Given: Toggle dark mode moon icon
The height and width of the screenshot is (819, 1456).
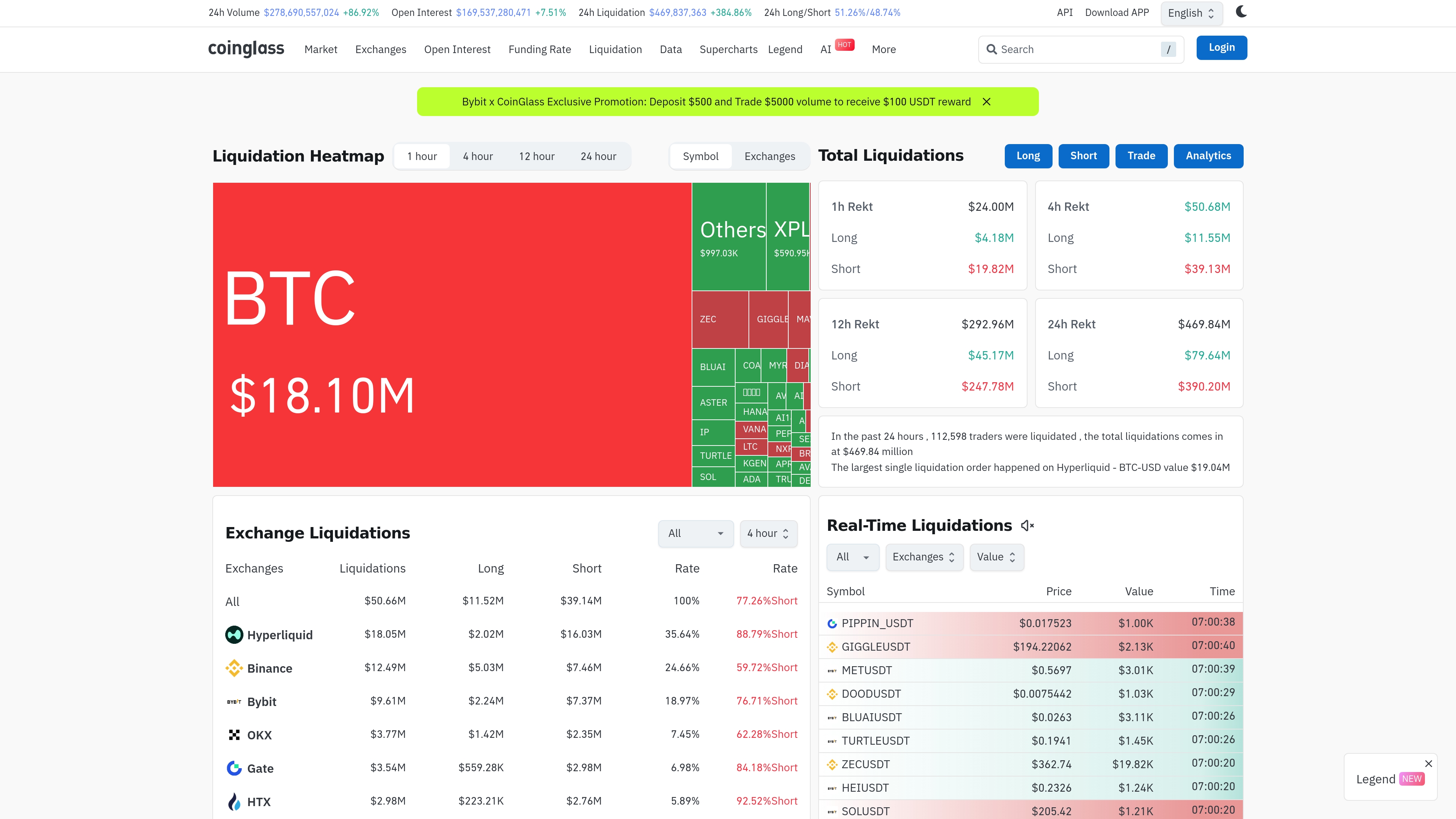Looking at the screenshot, I should pyautogui.click(x=1241, y=12).
